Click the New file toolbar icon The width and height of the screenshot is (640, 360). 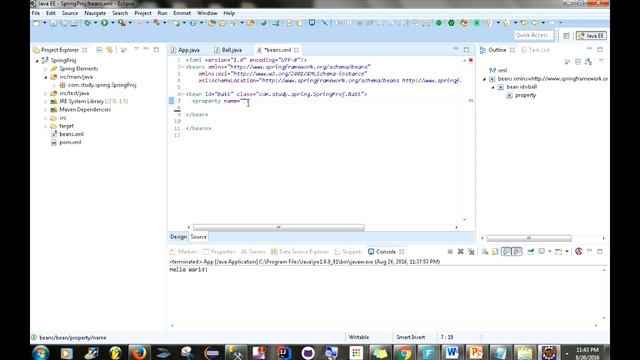[37, 23]
